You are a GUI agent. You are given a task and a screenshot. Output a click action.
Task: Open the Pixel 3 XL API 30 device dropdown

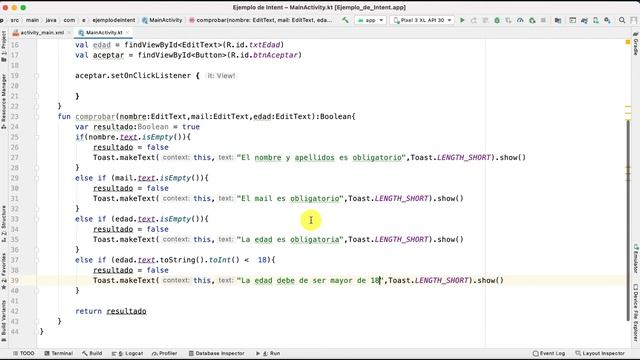pos(422,20)
